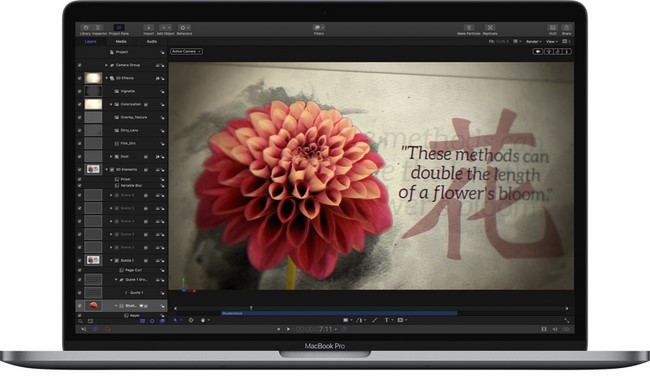Viewport: 650px width, 379px height.
Task: Select the Paint Stroke tool
Action: [374, 320]
